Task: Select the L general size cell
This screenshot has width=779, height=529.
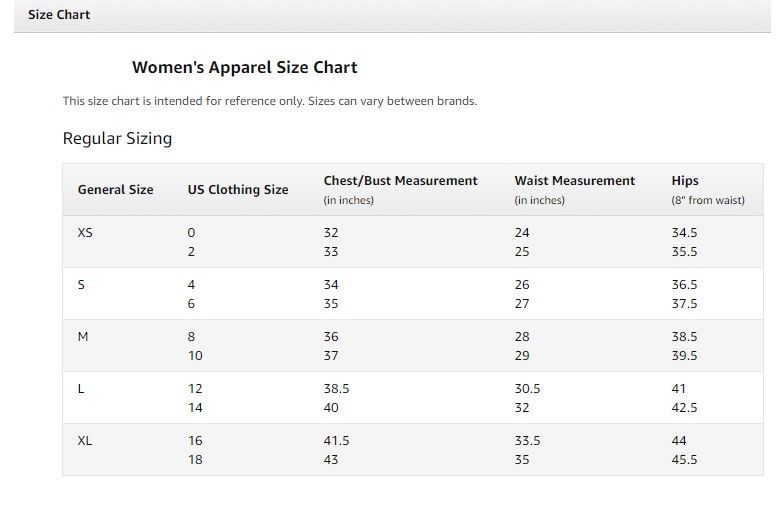Action: click(81, 389)
